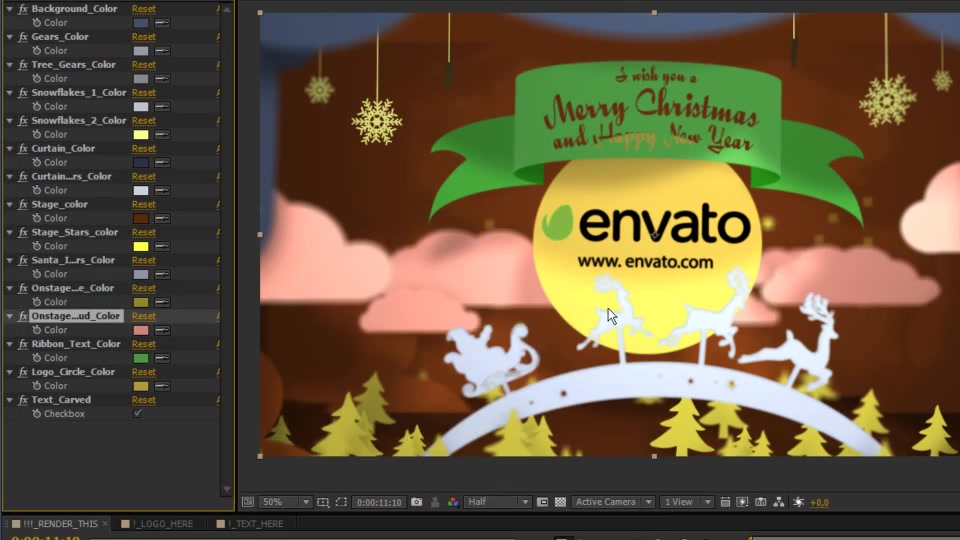Screen dimensions: 960x540
Task: Pick eyedropper for Stage_Stars_color
Action: click(x=162, y=246)
